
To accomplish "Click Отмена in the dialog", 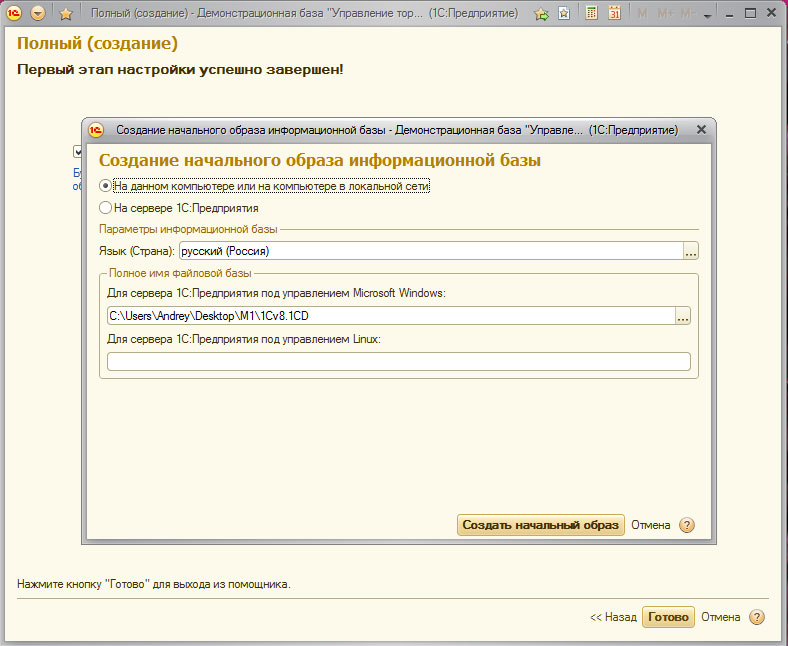I will 650,525.
